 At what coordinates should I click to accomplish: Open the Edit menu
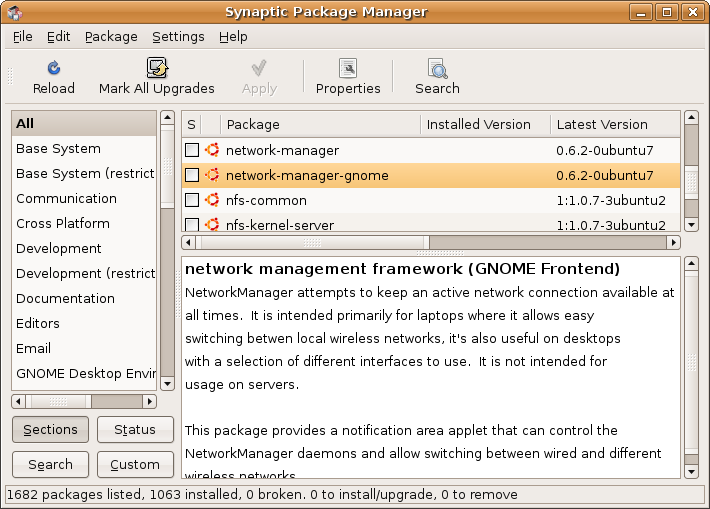(58, 37)
